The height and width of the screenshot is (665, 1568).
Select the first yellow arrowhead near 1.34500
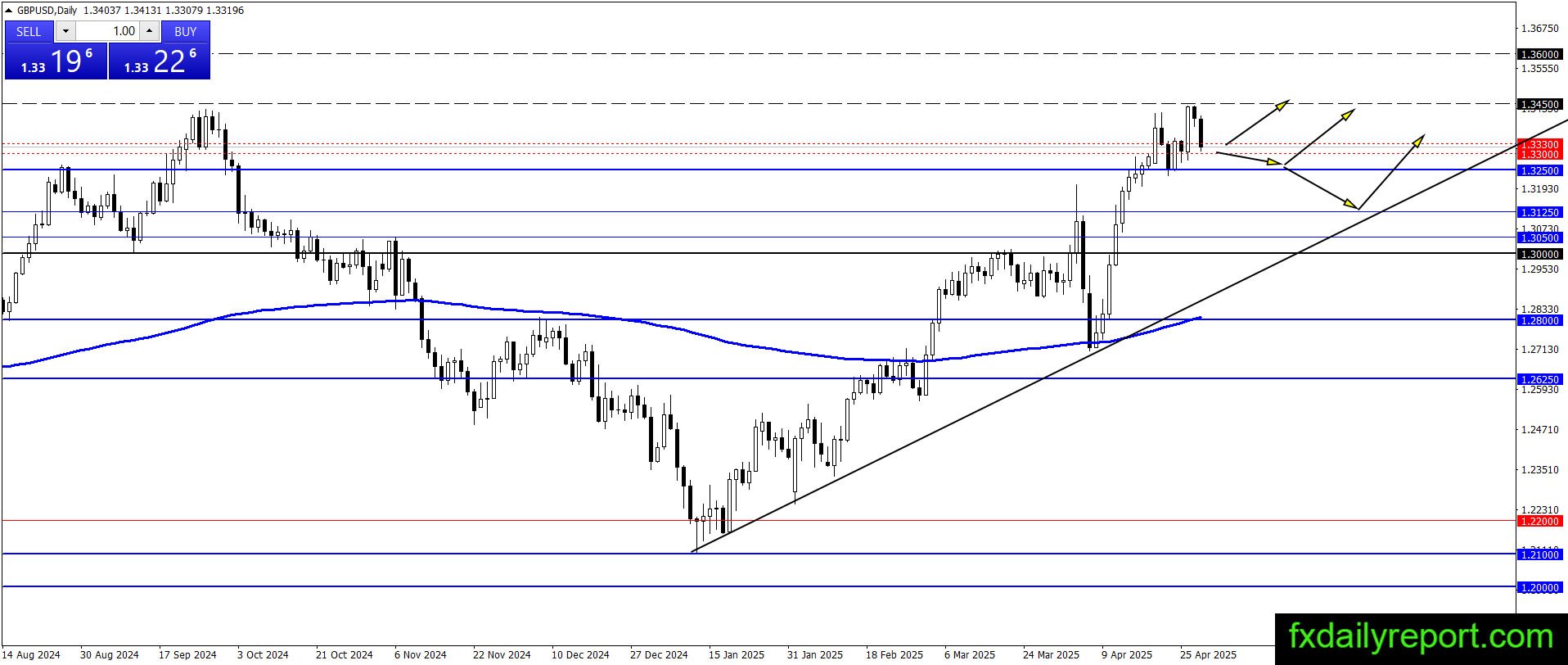point(1282,104)
